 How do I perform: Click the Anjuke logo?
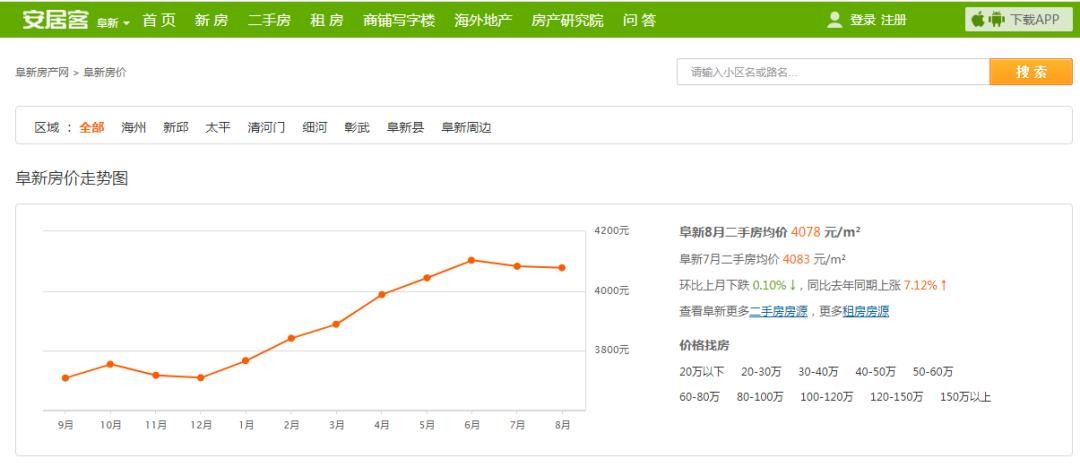coord(56,20)
